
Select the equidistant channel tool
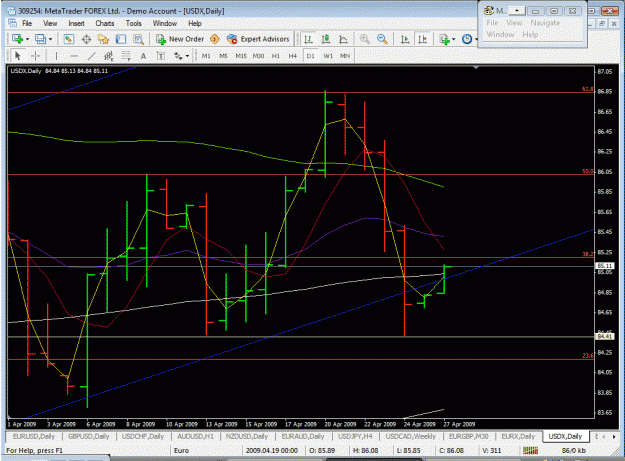coord(108,56)
